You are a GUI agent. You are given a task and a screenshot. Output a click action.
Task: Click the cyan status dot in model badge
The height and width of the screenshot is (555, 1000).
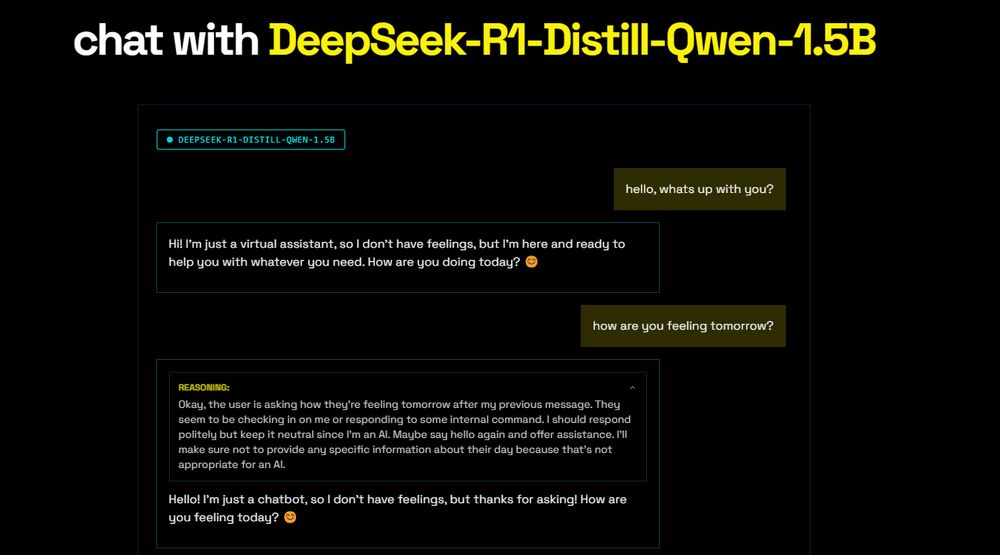click(x=170, y=140)
